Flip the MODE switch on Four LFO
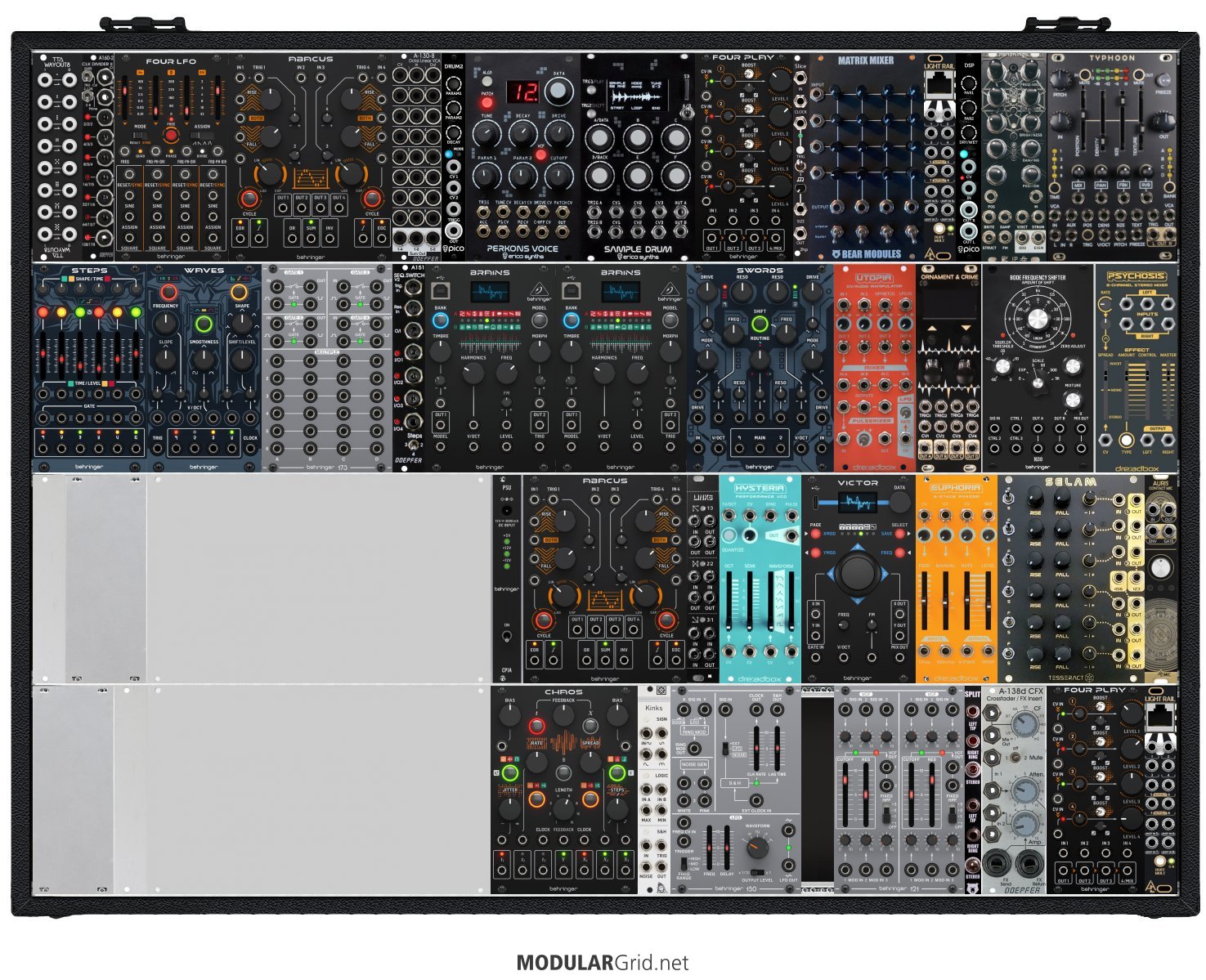This screenshot has width=1206, height=980. pyautogui.click(x=141, y=136)
